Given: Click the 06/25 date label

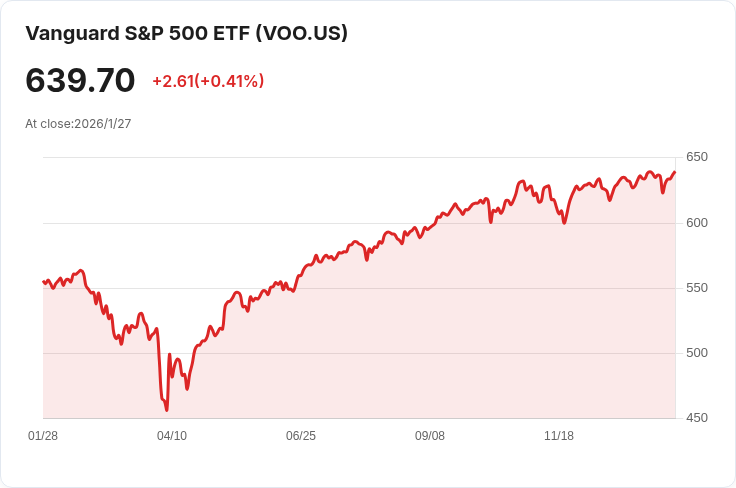Looking at the screenshot, I should coord(301,436).
